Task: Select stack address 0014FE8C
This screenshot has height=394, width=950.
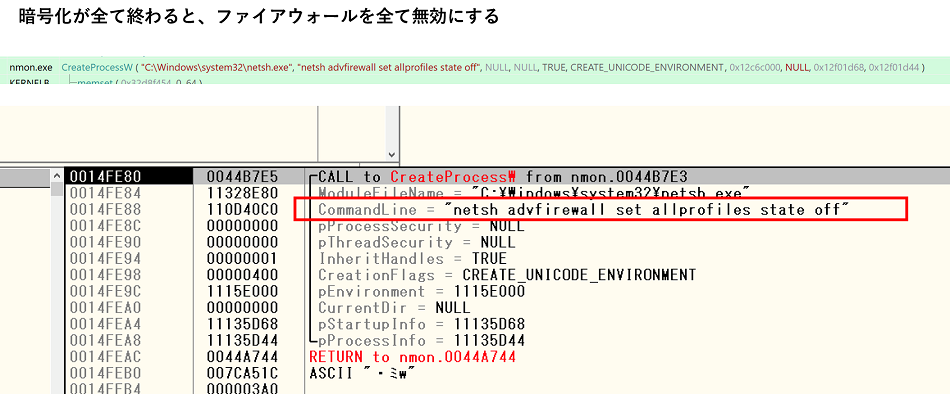Action: 105,226
